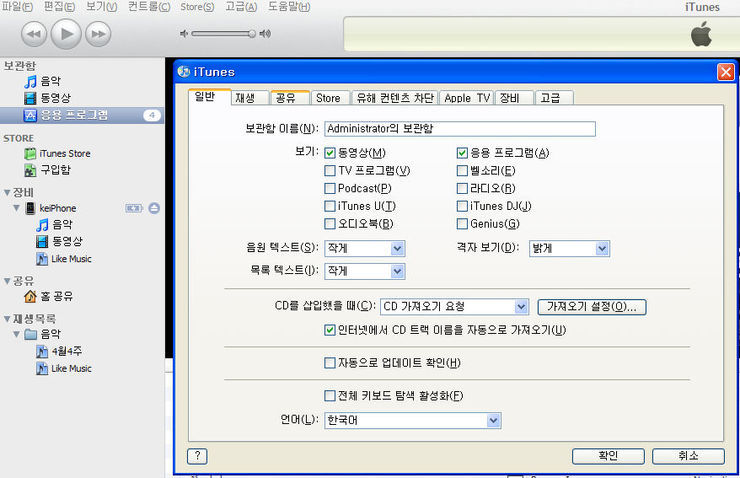Switch to the 재생 tab

point(250,98)
